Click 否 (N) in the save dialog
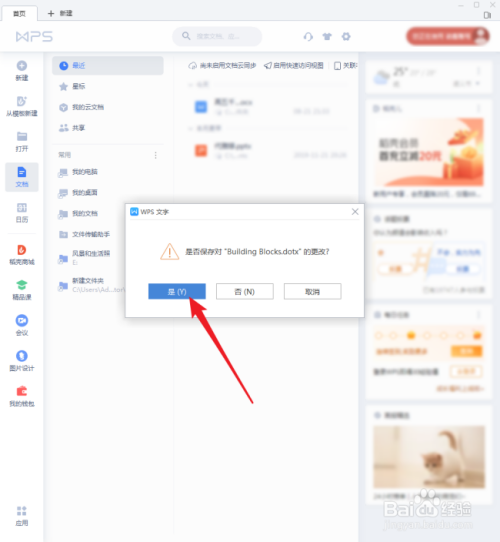This screenshot has height=542, width=500. [x=244, y=291]
